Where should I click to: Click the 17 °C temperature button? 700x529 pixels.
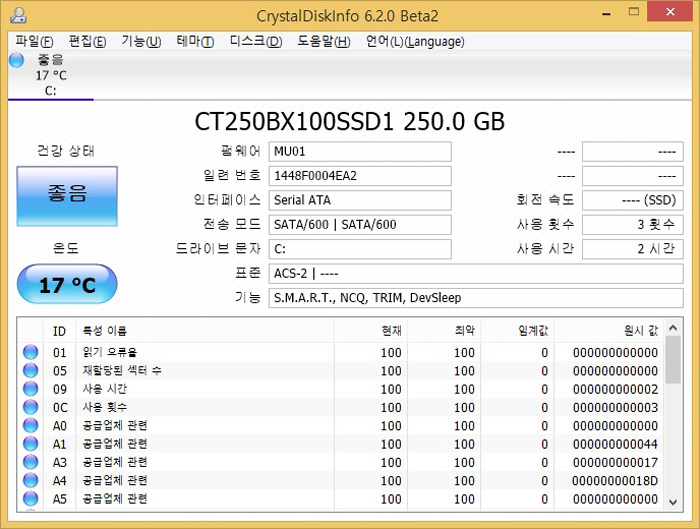click(67, 284)
